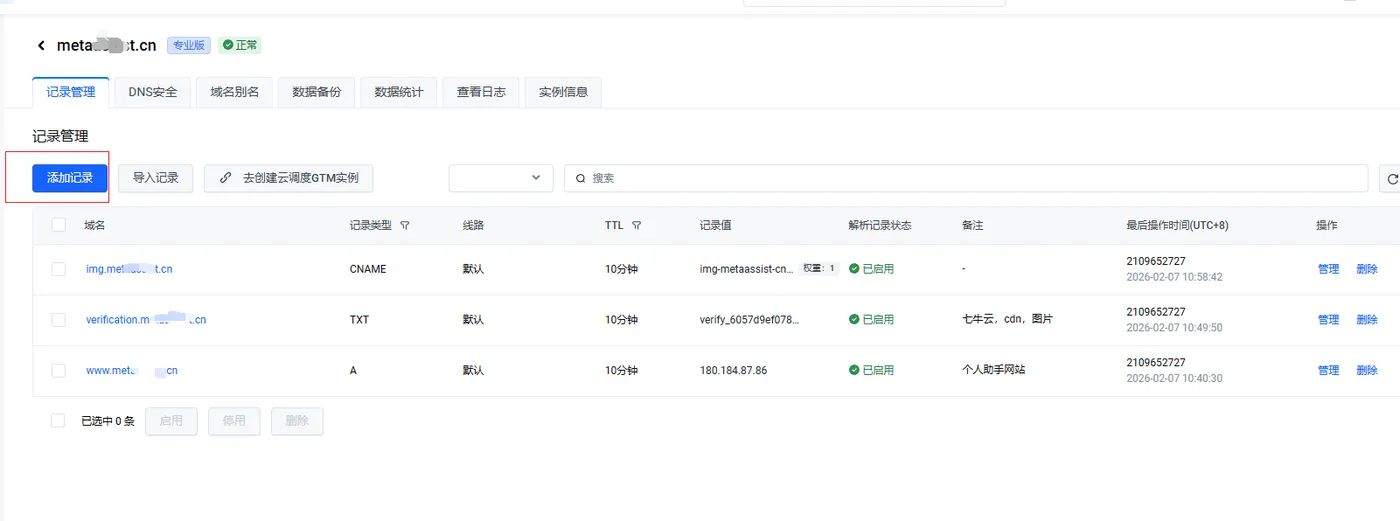Tick the select-all checkbox in table header
The width and height of the screenshot is (1400, 521).
(x=59, y=225)
